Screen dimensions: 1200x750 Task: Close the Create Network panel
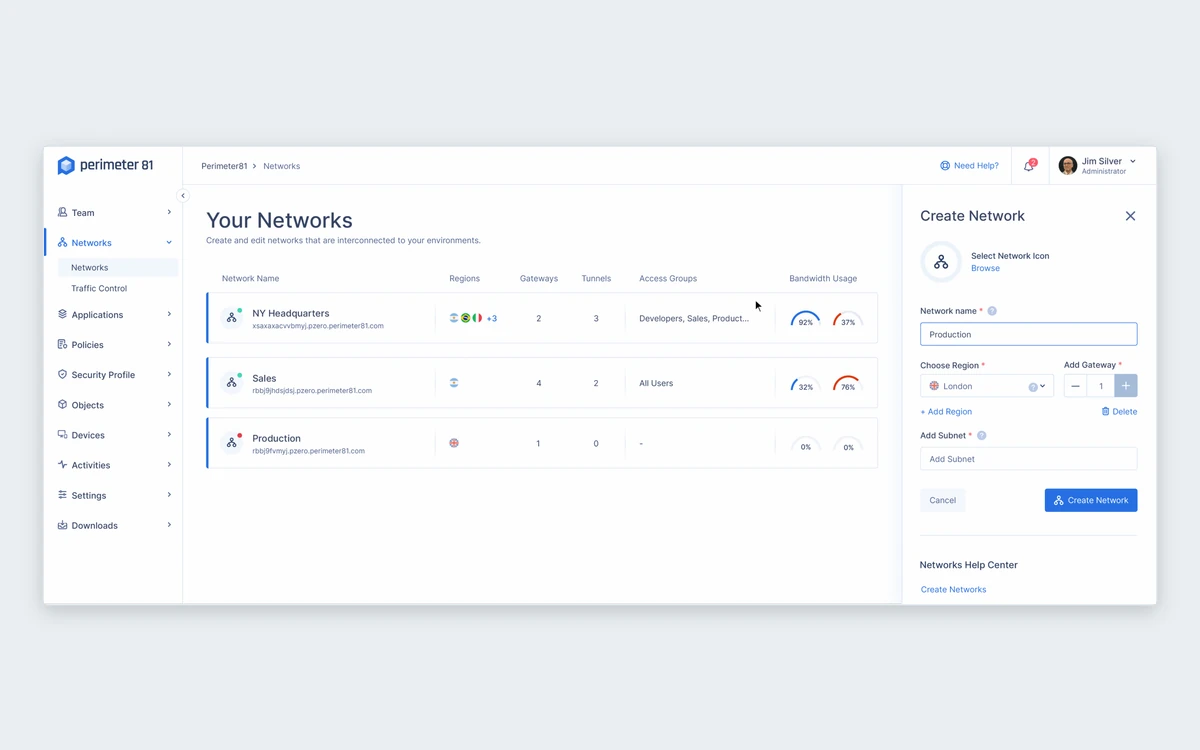pos(1130,216)
